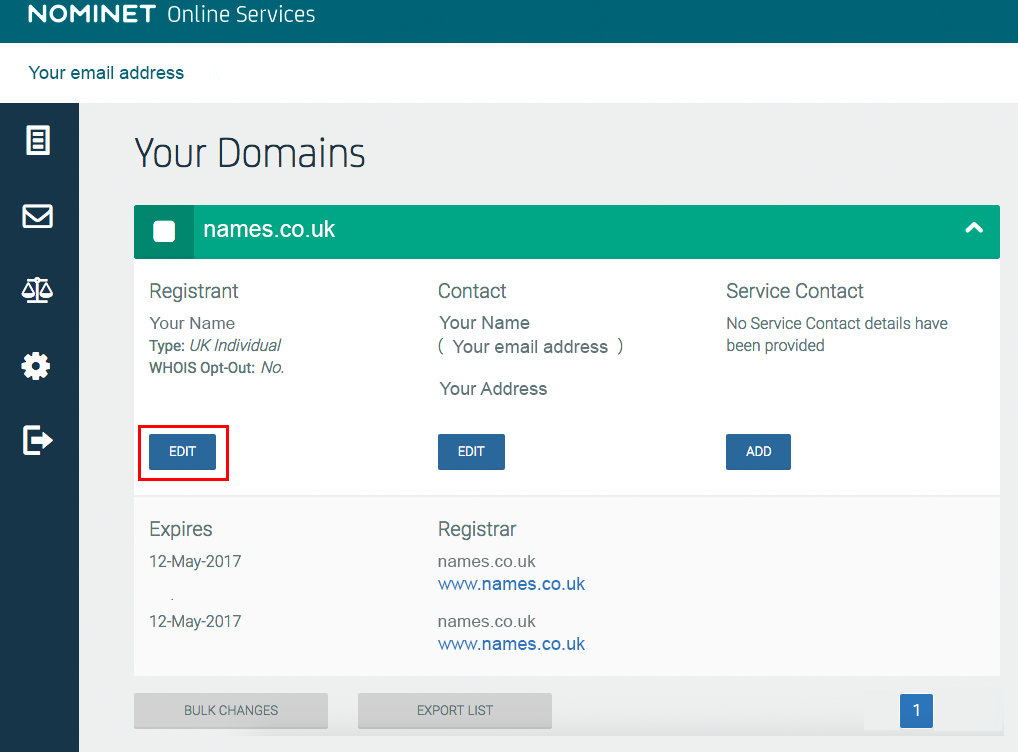This screenshot has width=1018, height=752.
Task: Click the NOMINET Online Services logo
Action: 171,14
